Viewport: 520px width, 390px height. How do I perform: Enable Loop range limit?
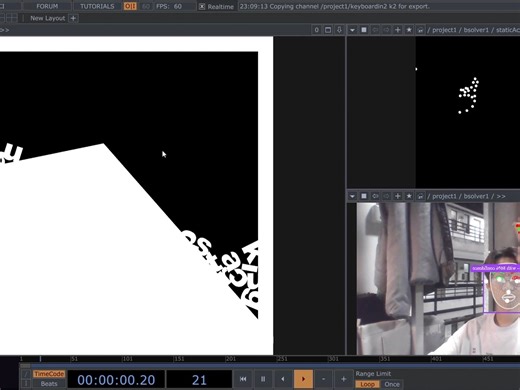tap(367, 384)
